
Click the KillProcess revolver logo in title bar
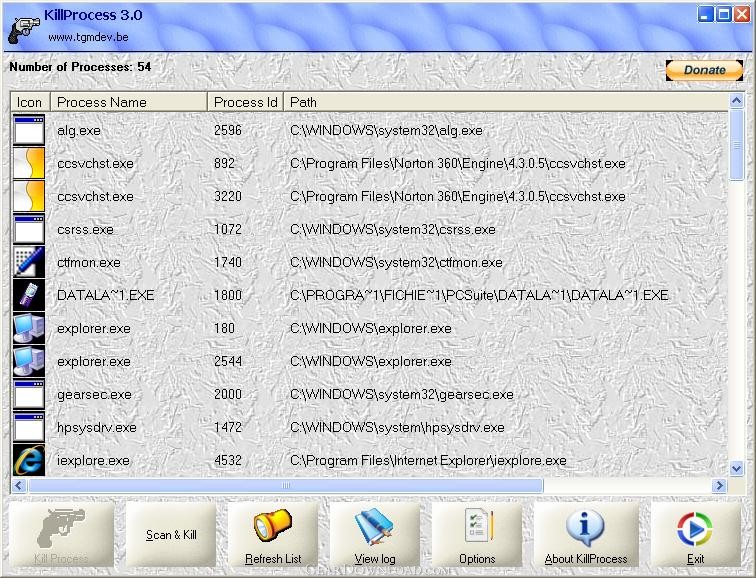[24, 30]
